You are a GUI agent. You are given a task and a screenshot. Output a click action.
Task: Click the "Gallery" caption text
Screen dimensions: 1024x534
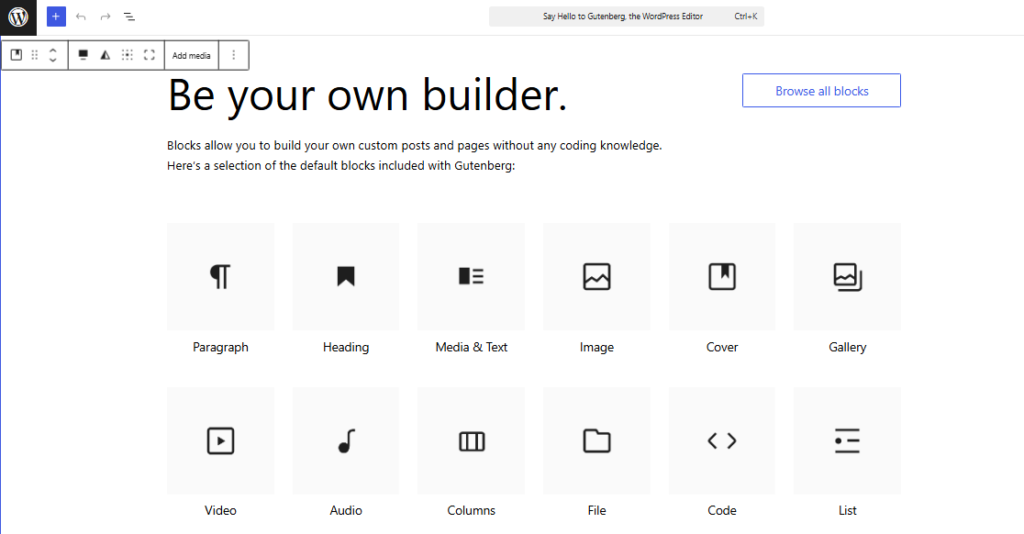(x=848, y=347)
